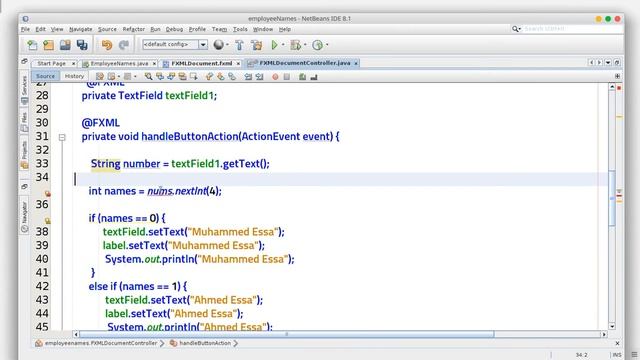The width and height of the screenshot is (640, 360).
Task: Click the Find Selection magnifier icon
Action: pos(148,76)
